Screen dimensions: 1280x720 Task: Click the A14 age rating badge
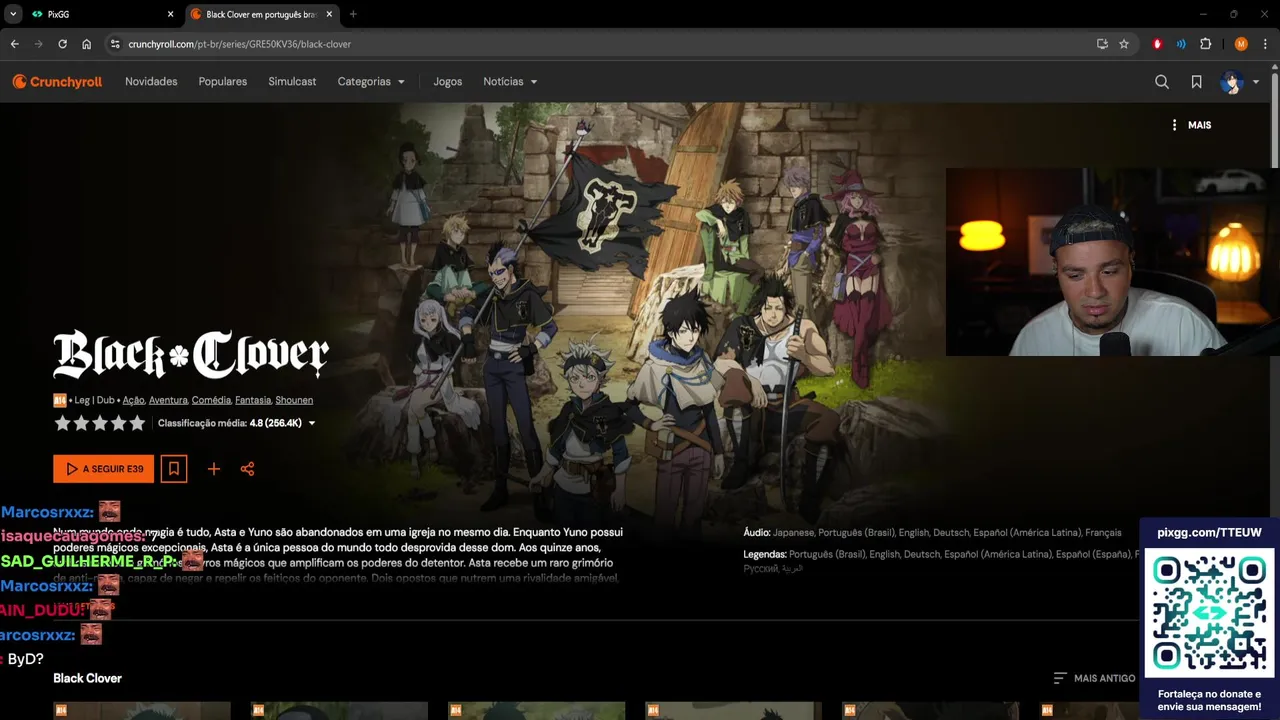59,400
